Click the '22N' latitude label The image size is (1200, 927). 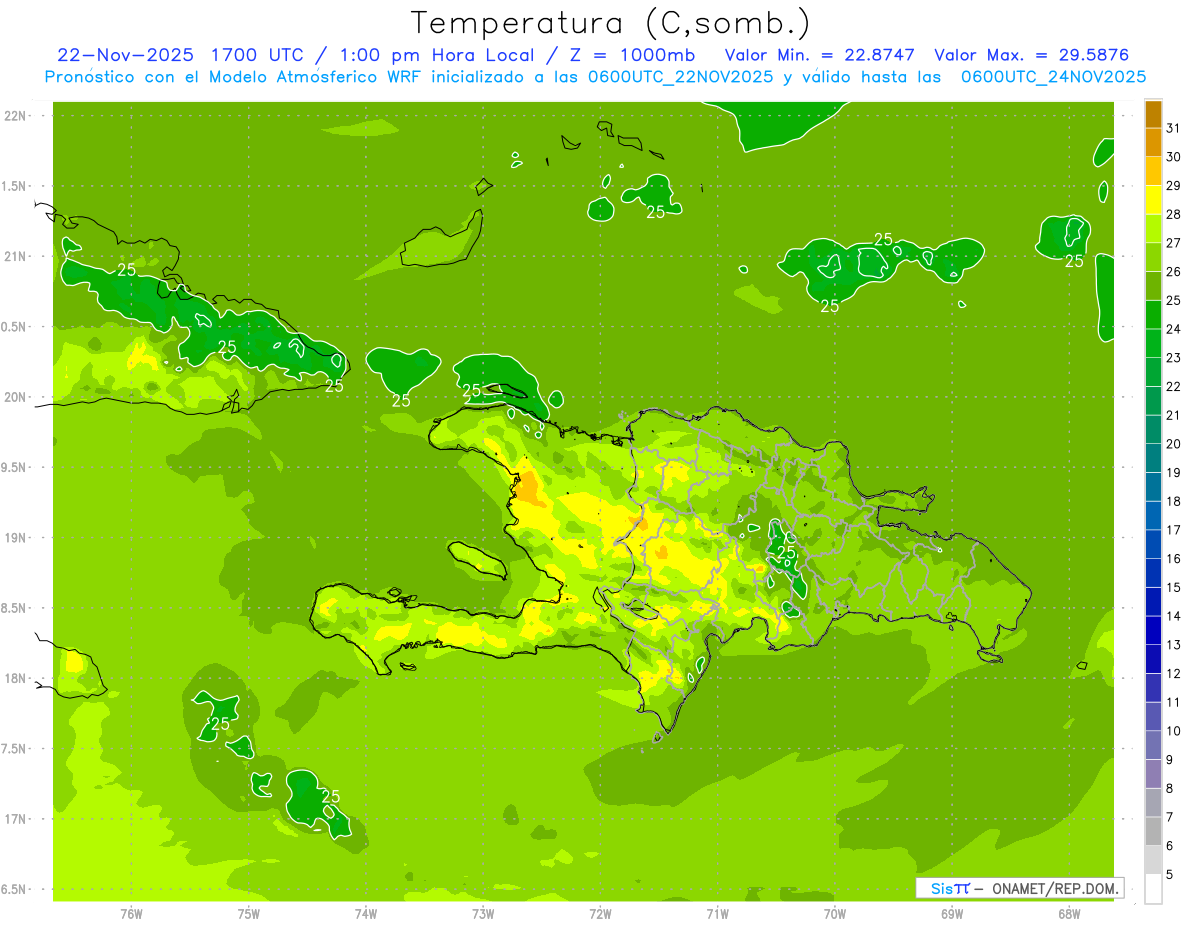16,116
